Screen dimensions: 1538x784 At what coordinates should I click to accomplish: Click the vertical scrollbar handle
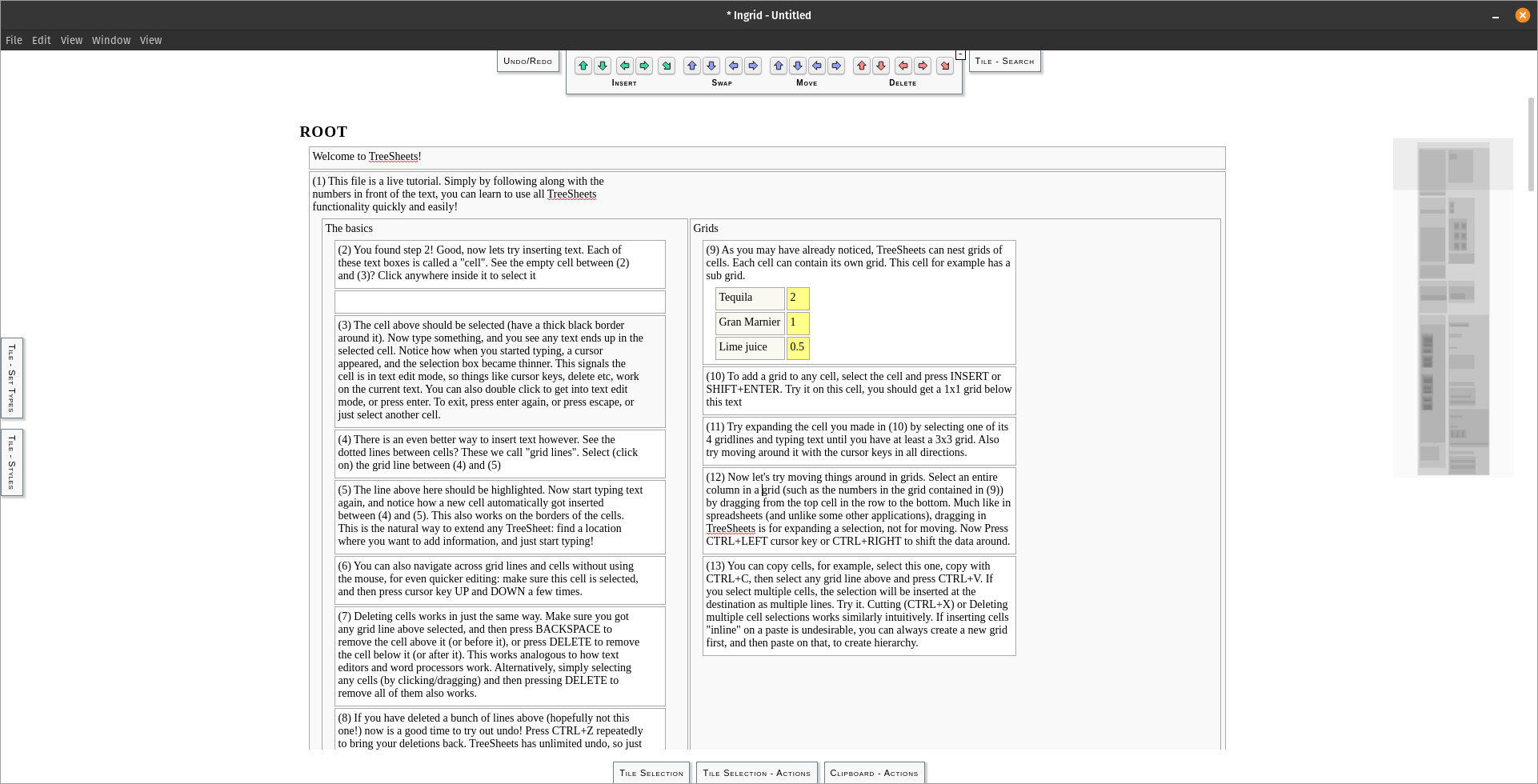tap(1532, 144)
